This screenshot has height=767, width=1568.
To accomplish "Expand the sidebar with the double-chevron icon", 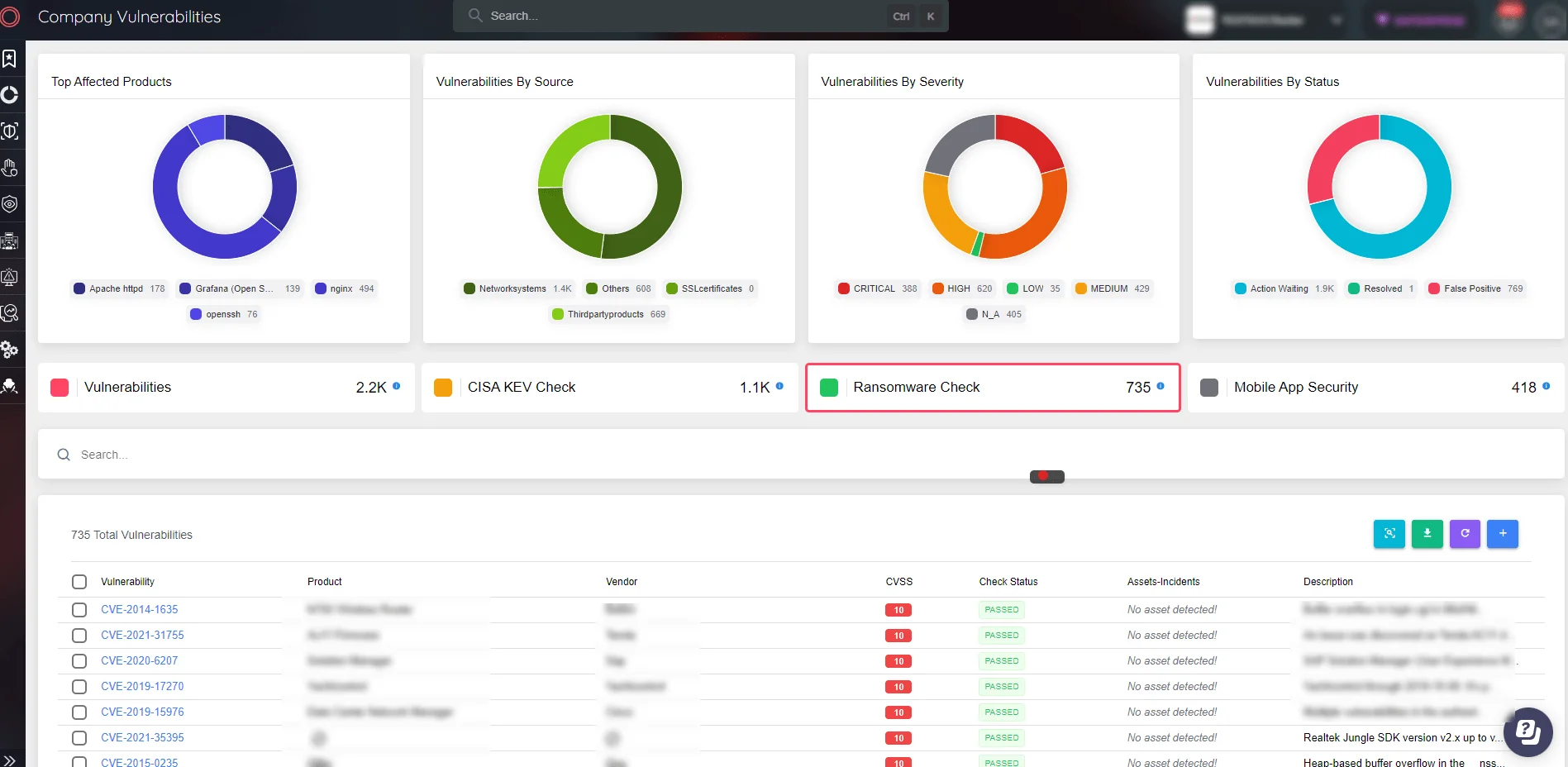I will 10,760.
